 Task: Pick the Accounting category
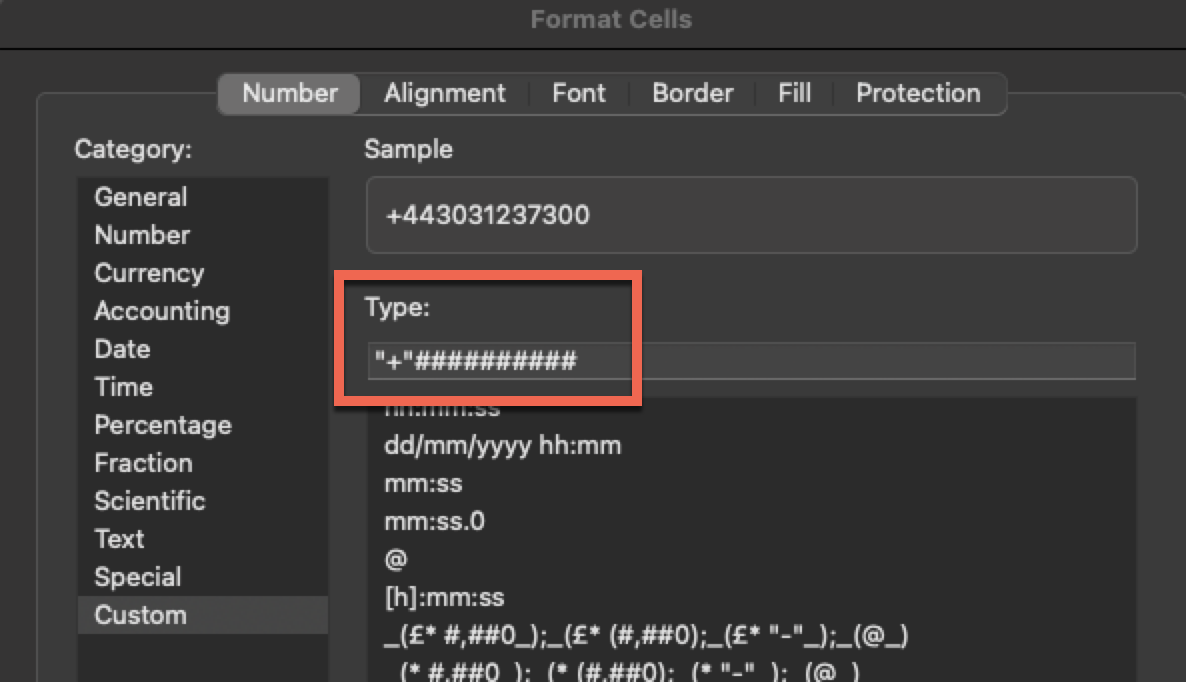162,311
